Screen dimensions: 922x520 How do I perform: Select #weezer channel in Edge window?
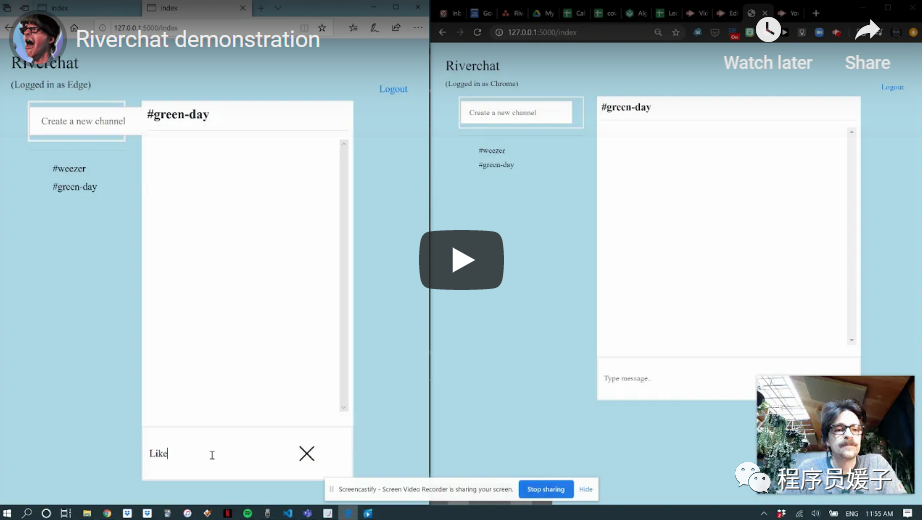pyautogui.click(x=69, y=169)
